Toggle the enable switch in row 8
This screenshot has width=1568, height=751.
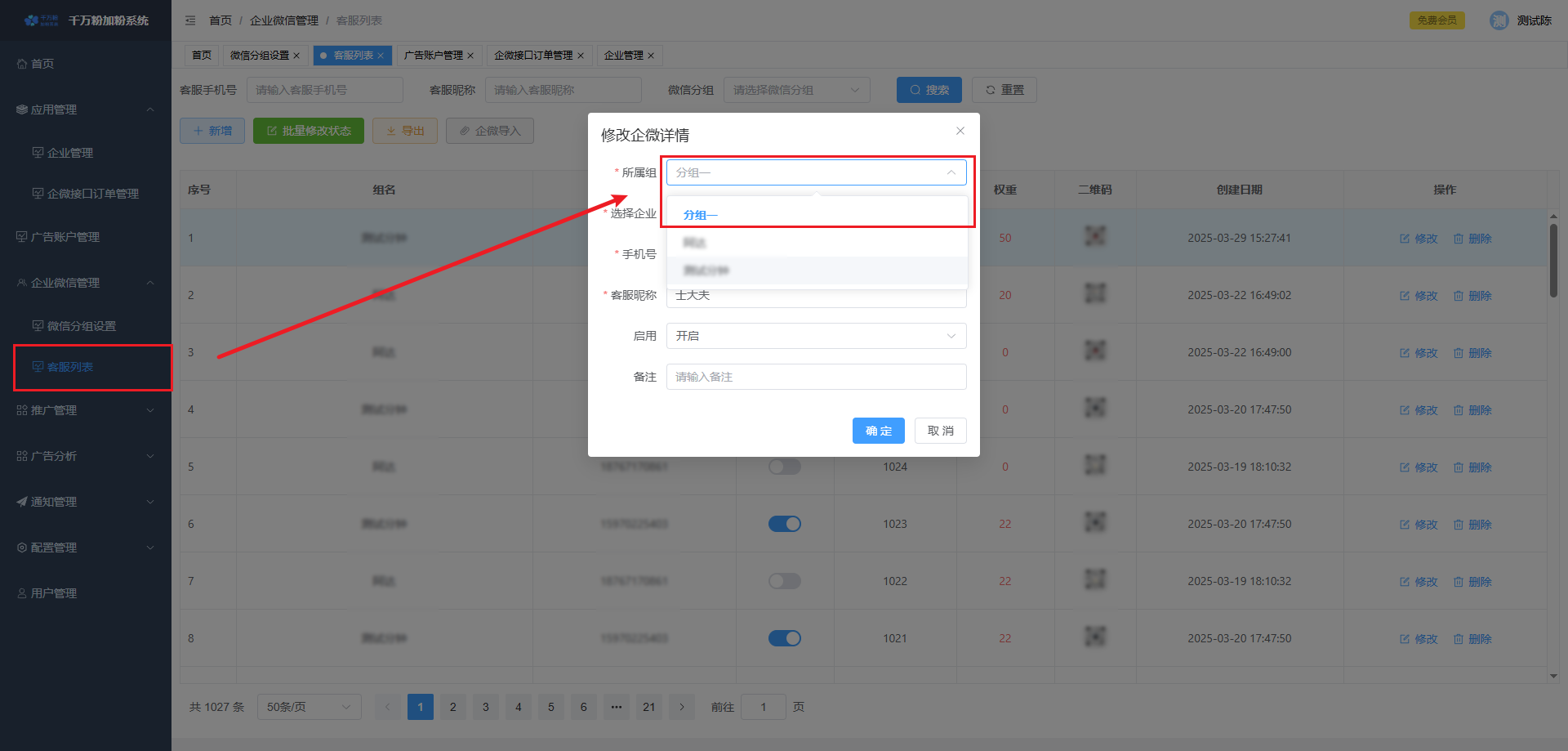pos(784,638)
